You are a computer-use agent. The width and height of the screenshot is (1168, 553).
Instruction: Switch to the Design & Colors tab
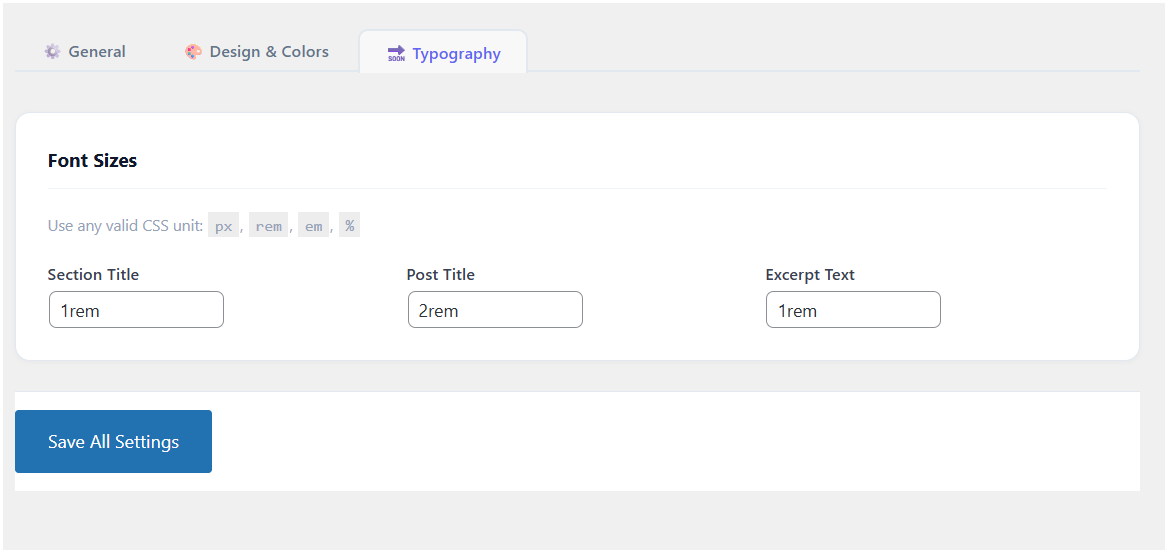tap(268, 52)
